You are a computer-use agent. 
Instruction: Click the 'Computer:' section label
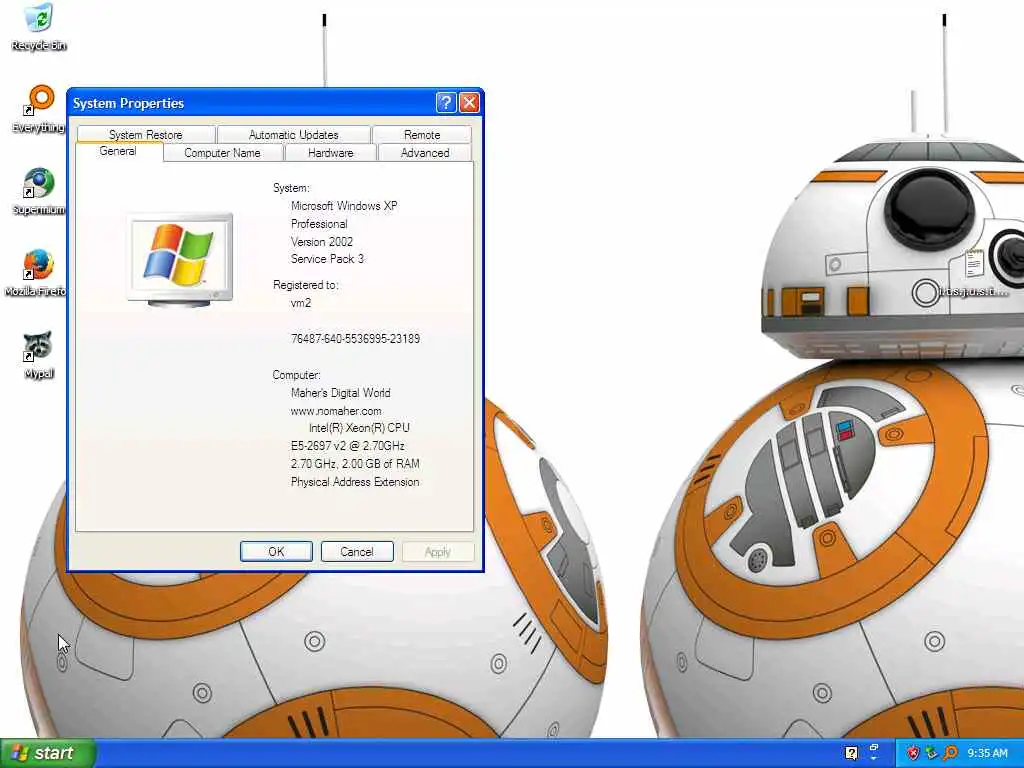pyautogui.click(x=296, y=376)
